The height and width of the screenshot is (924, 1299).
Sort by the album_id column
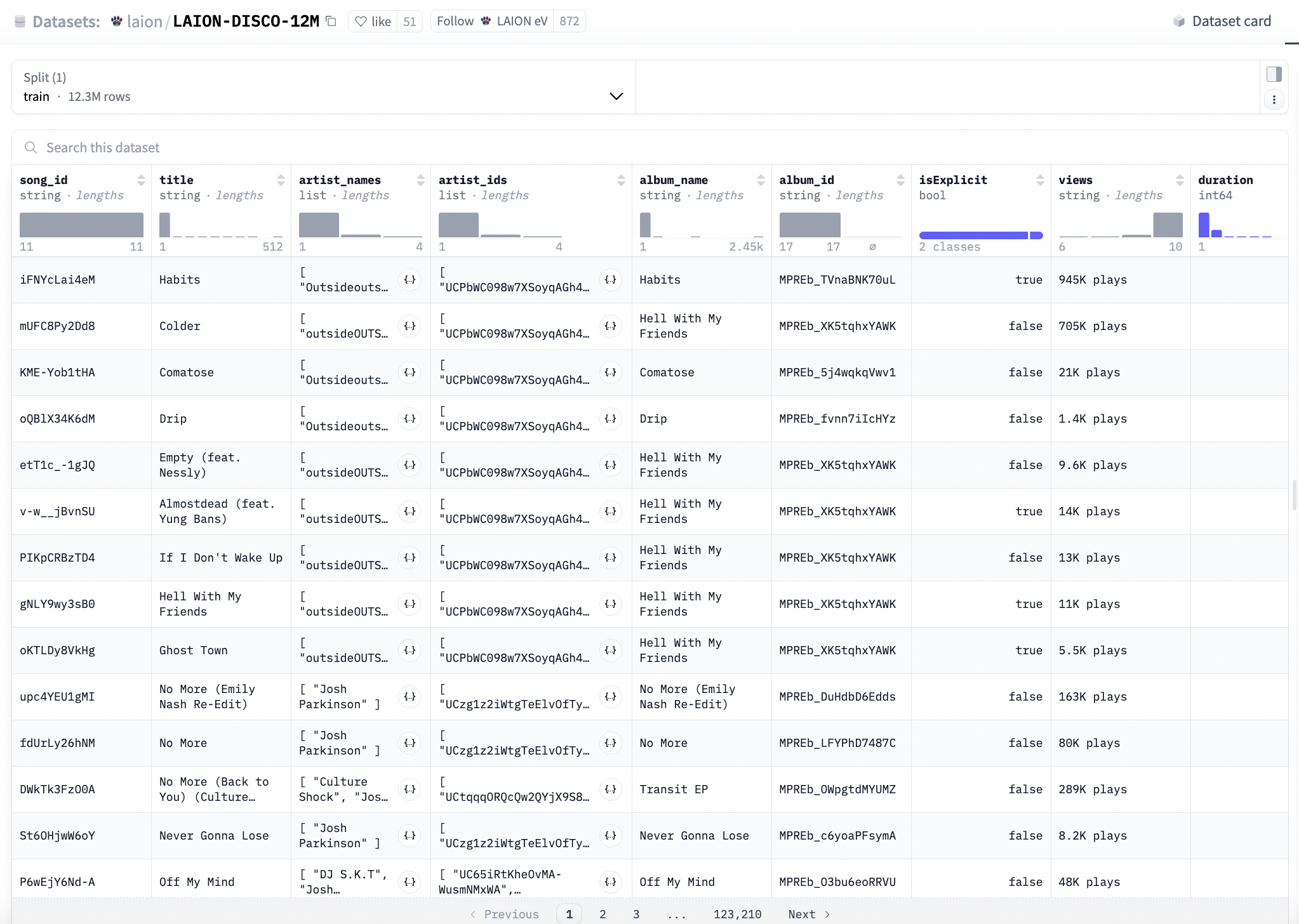900,180
